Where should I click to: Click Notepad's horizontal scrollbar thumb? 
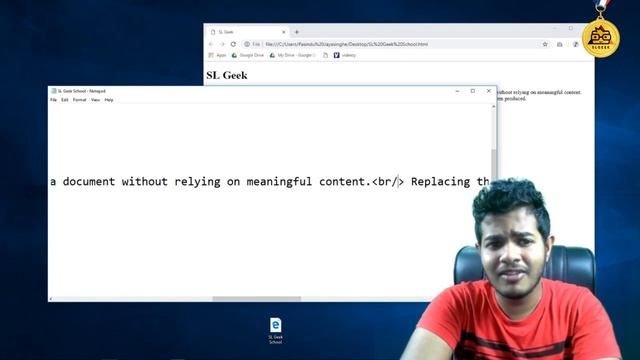[257, 299]
